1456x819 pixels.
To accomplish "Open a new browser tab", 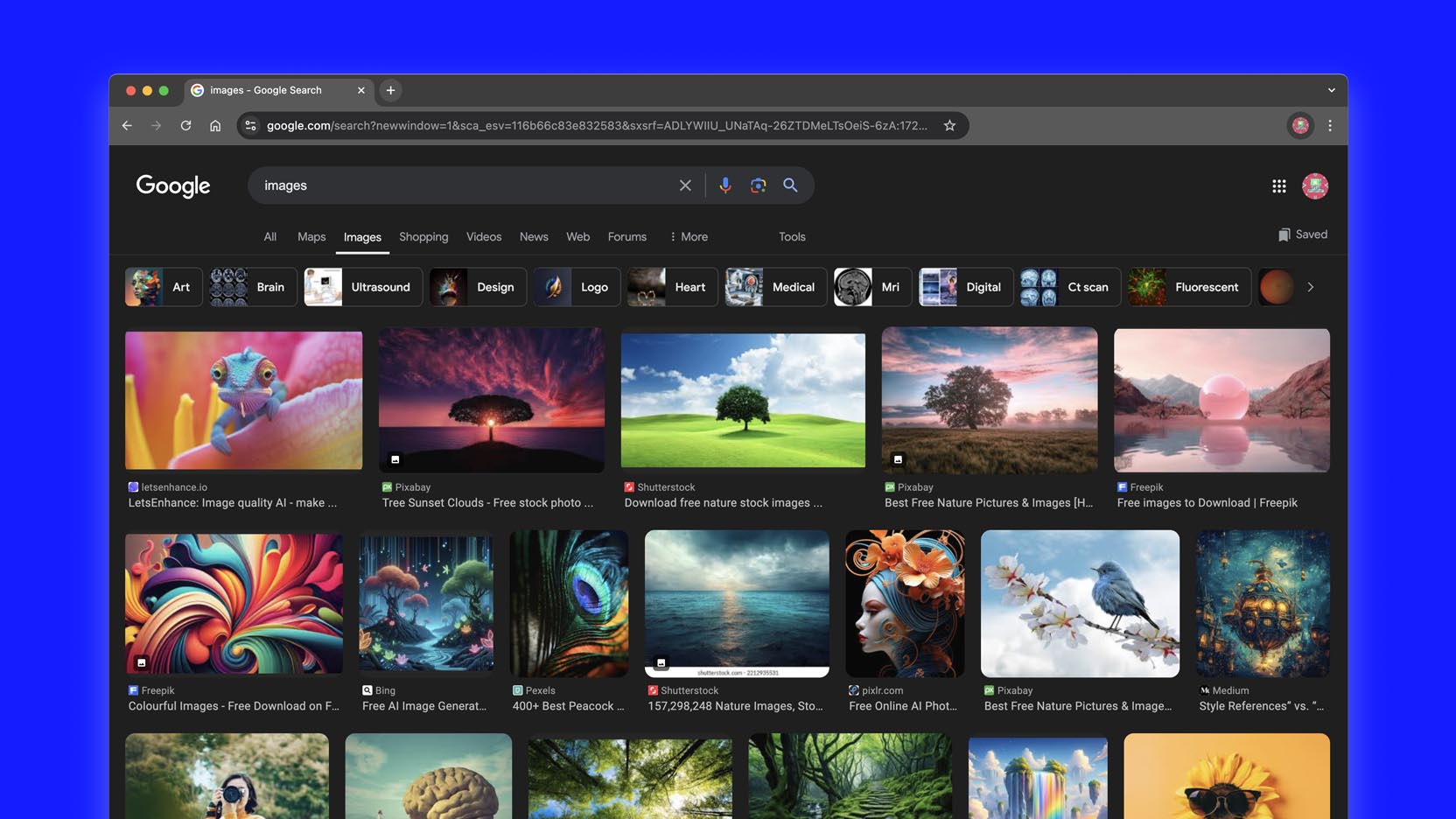I will 391,90.
